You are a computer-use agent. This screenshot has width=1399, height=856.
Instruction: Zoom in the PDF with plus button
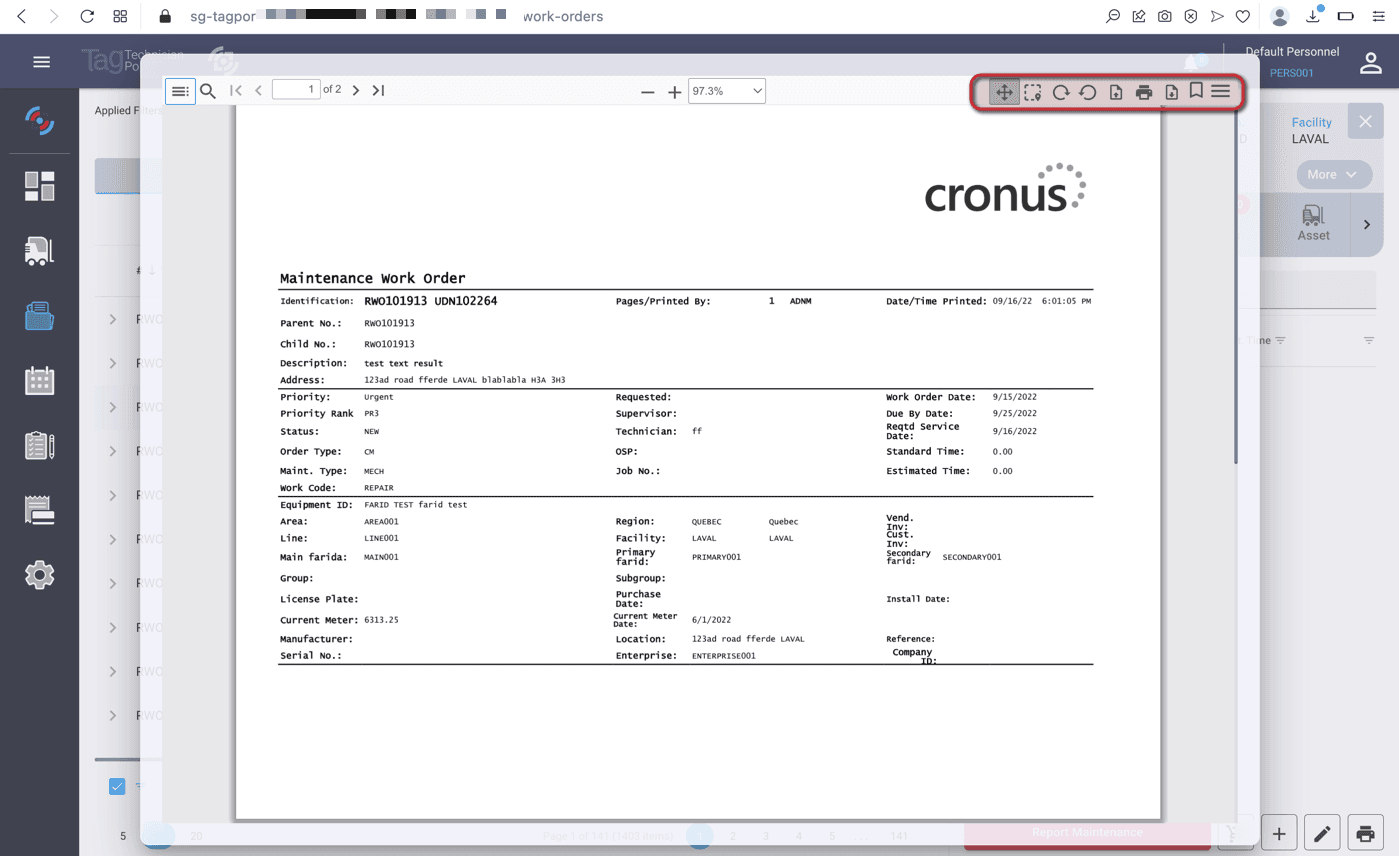coord(675,92)
